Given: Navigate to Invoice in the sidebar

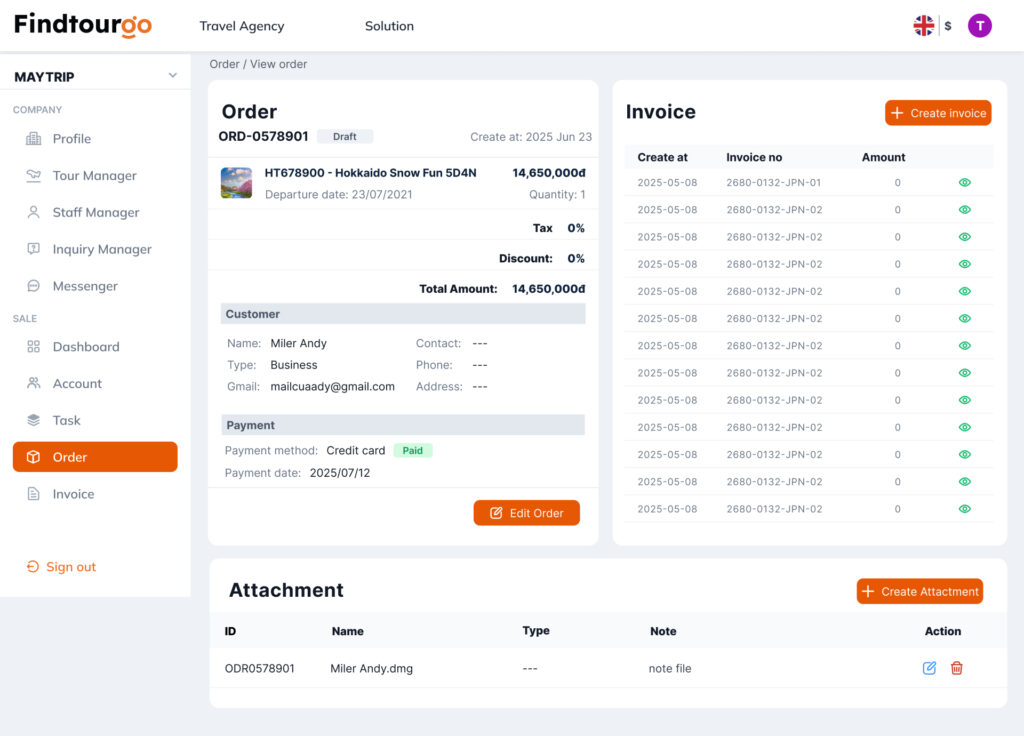Looking at the screenshot, I should click(73, 494).
